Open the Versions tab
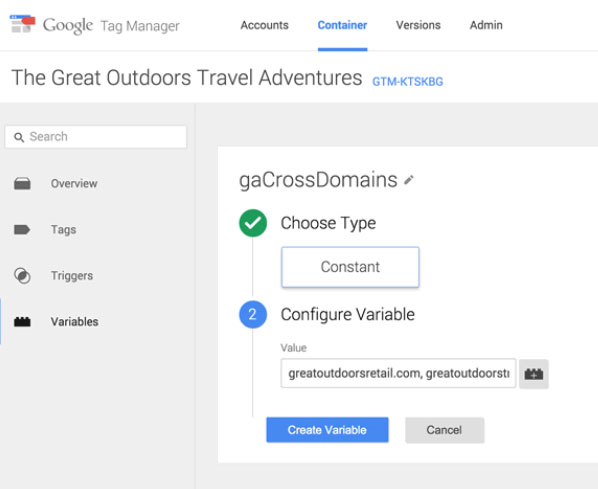This screenshot has width=598, height=489. (x=418, y=25)
